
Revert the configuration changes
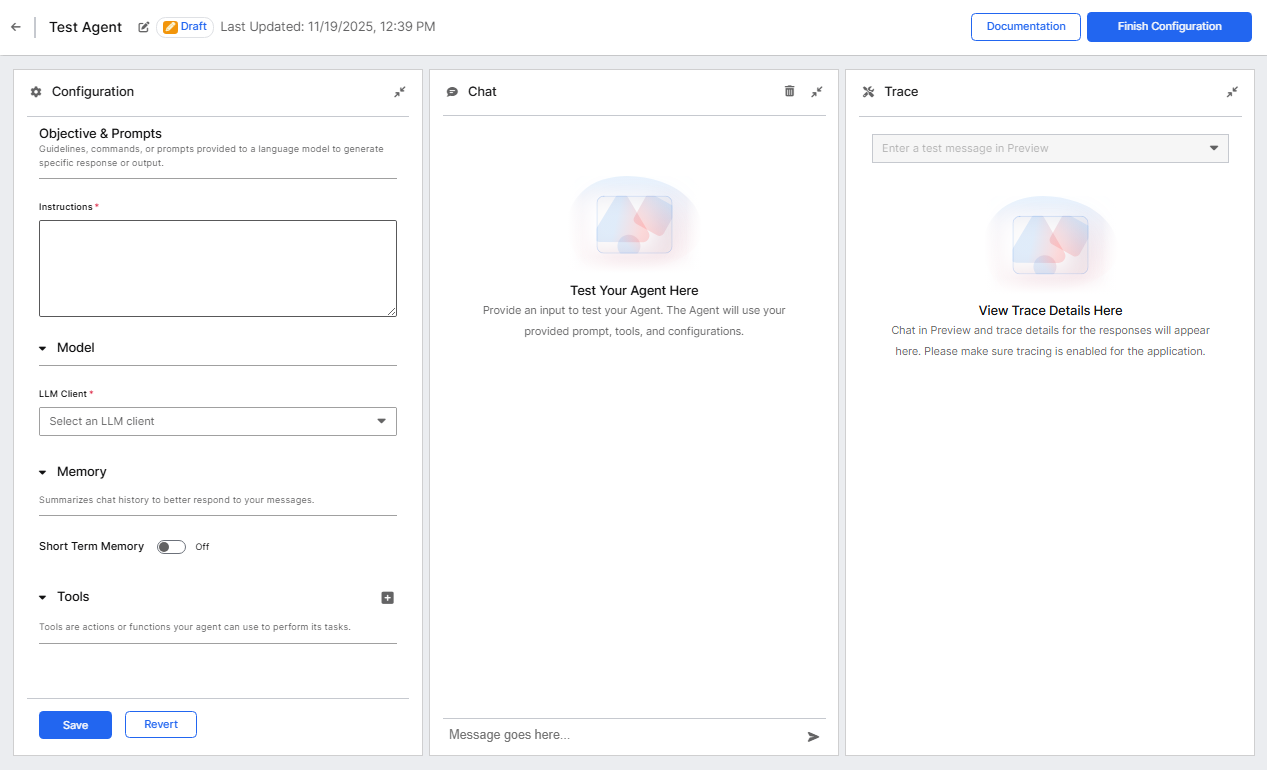[x=161, y=724]
